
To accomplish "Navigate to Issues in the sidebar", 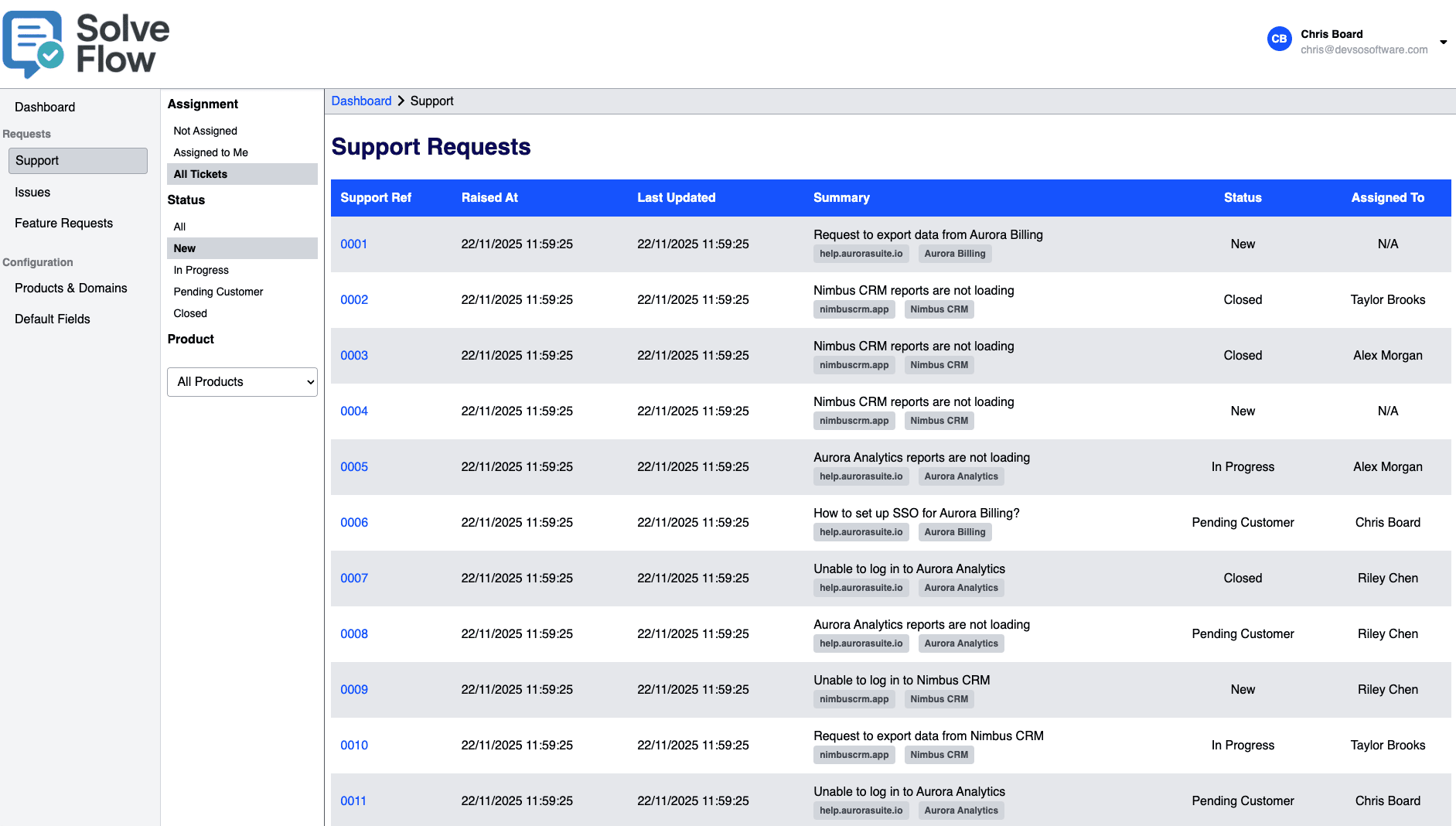I will (x=32, y=192).
